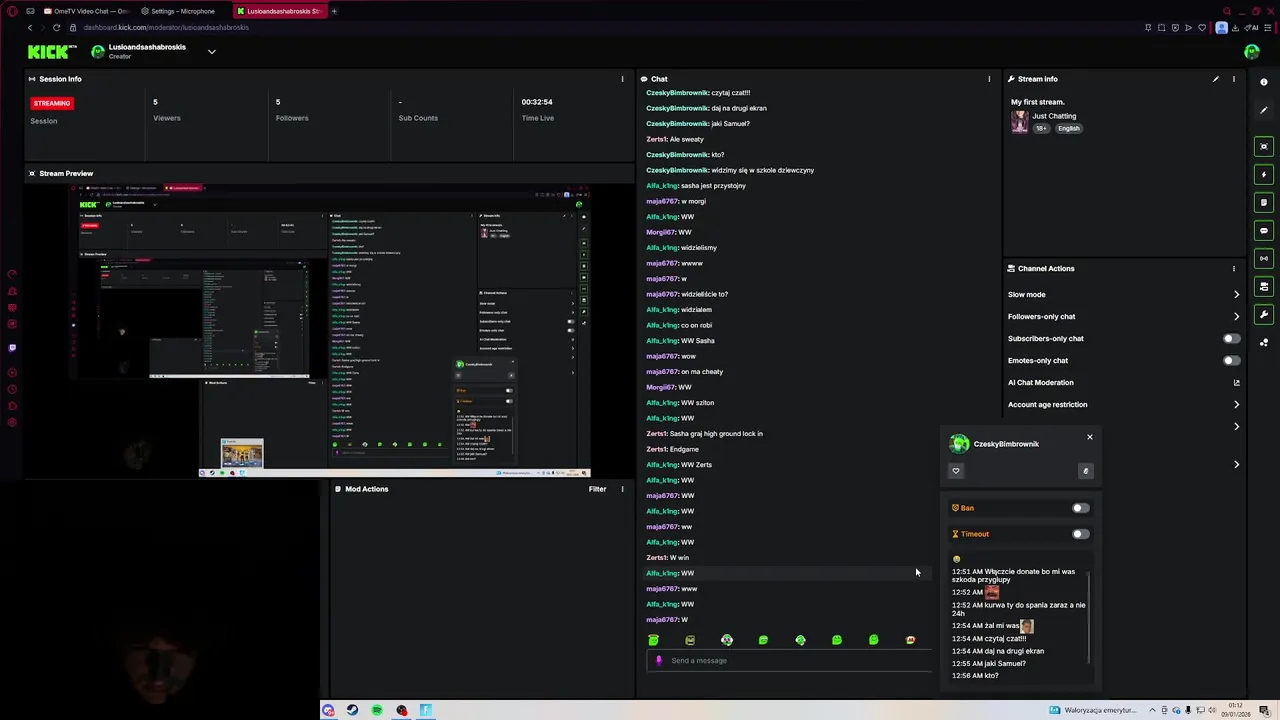Click the 'W win' chat message

[679, 558]
